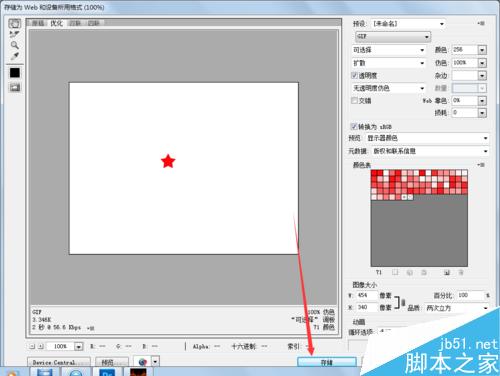The image size is (500, 376).
Task: Select the Slice Select tool
Action: [15, 34]
